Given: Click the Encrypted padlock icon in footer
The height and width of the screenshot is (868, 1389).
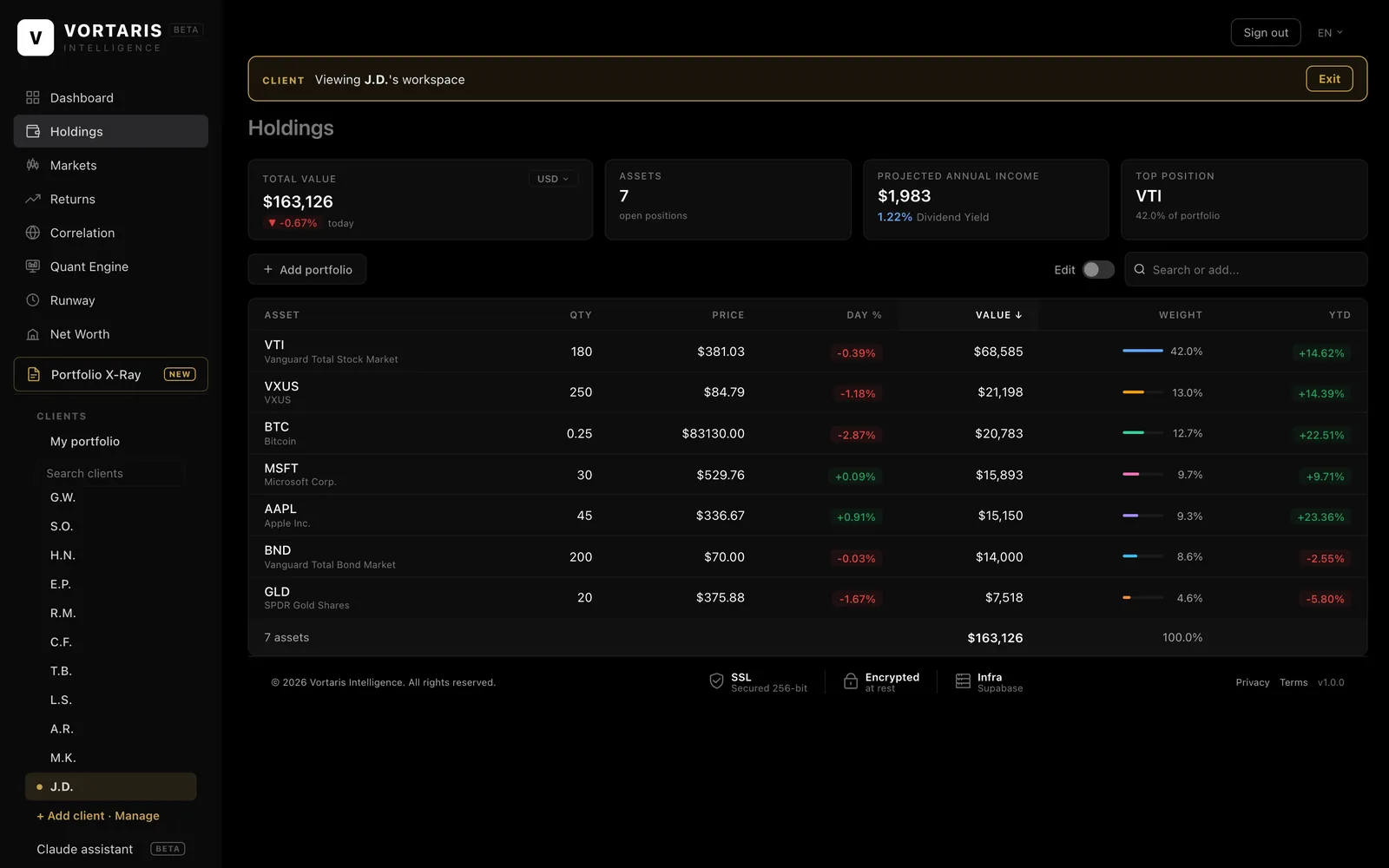Looking at the screenshot, I should coord(851,681).
